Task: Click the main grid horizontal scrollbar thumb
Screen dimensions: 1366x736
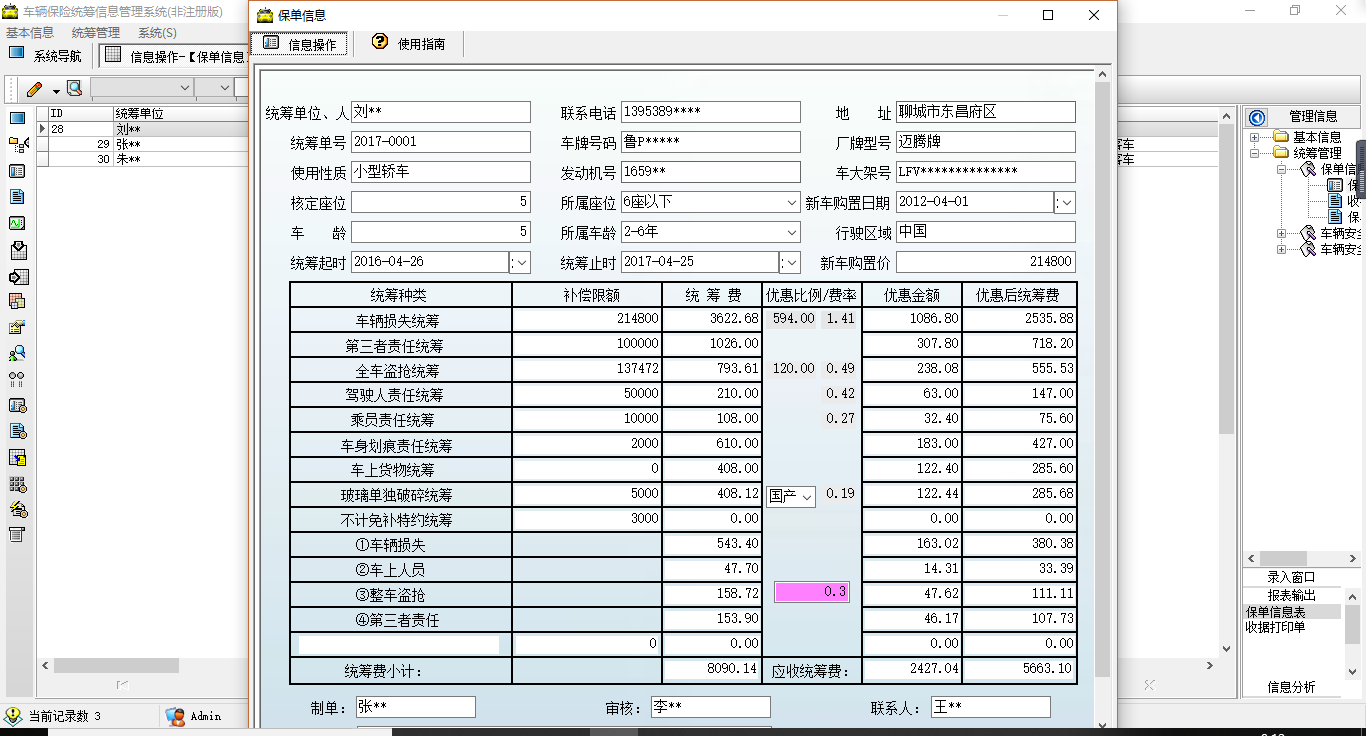Action: [x=116, y=665]
